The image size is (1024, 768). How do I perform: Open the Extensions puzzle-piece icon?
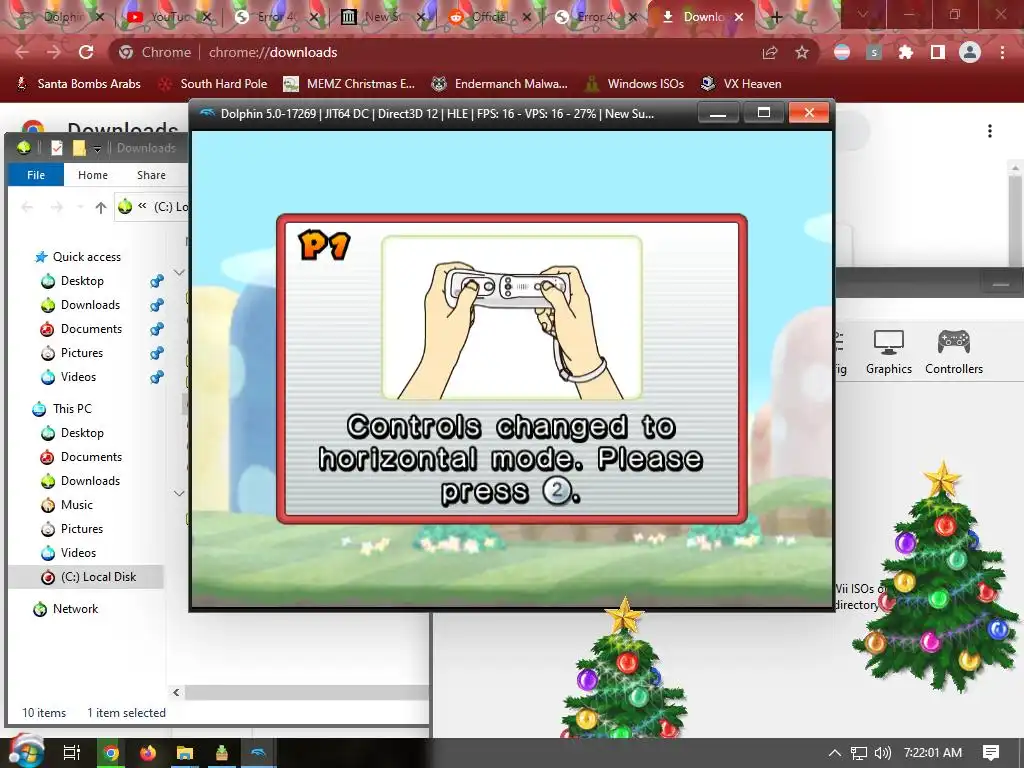coord(905,52)
